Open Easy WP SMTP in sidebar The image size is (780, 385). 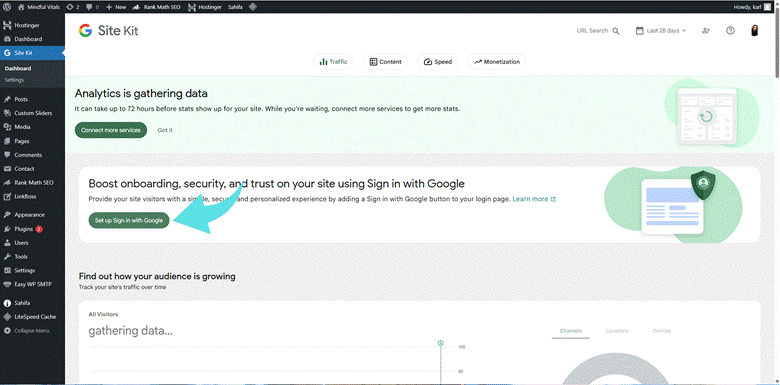pyautogui.click(x=32, y=285)
